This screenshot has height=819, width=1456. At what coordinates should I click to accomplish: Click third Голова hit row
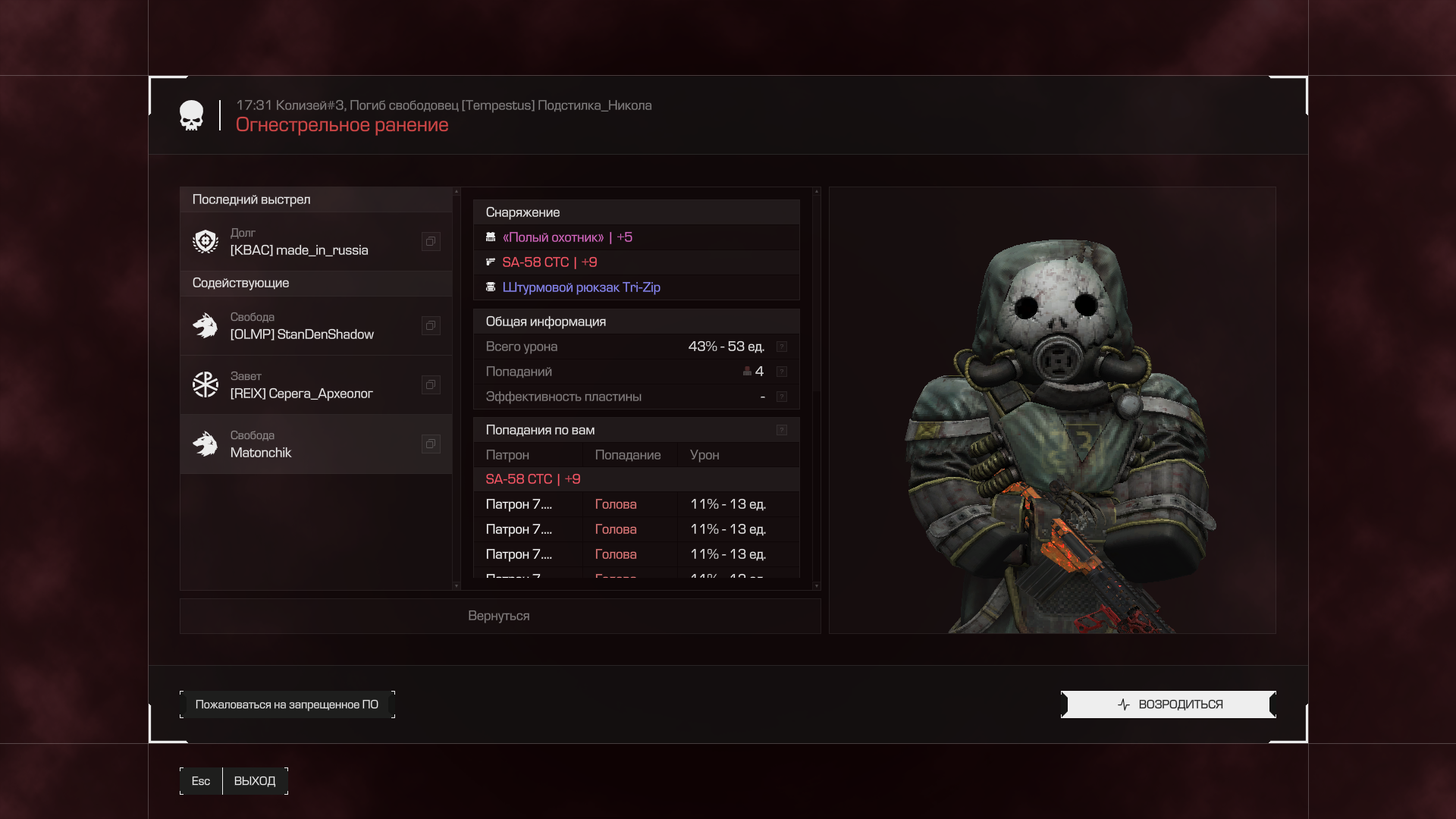pyautogui.click(x=636, y=554)
